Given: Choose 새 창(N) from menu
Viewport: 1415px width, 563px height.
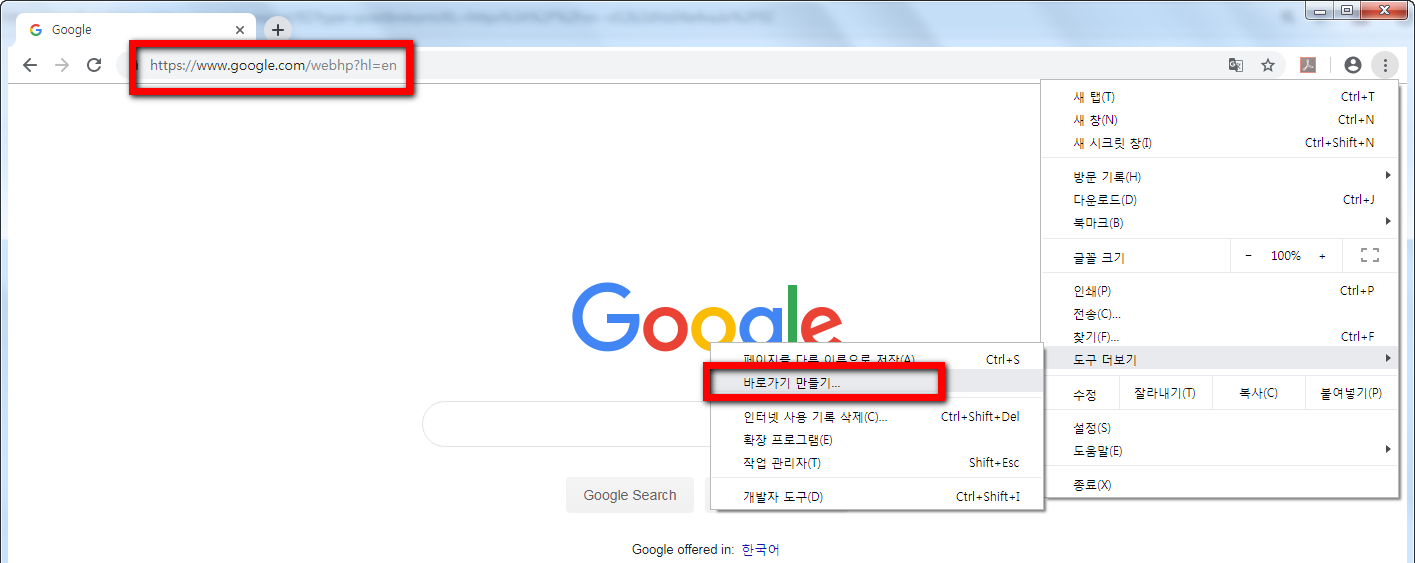Looking at the screenshot, I should [x=1220, y=120].
